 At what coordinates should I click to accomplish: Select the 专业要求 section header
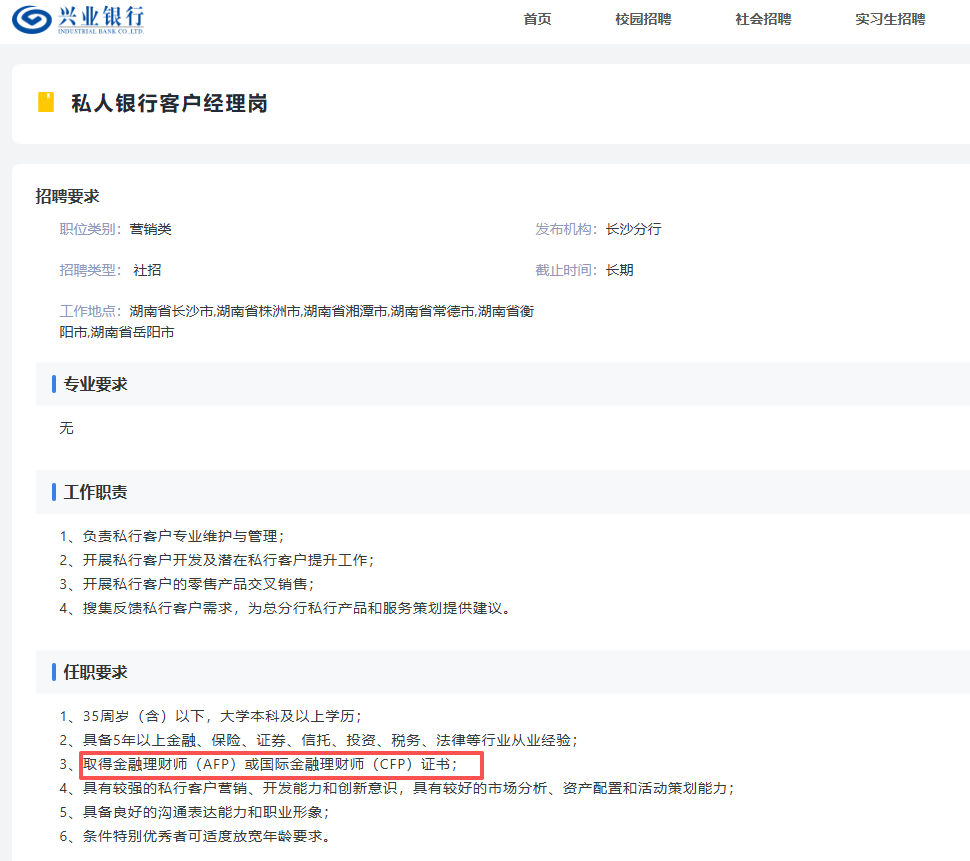click(96, 384)
